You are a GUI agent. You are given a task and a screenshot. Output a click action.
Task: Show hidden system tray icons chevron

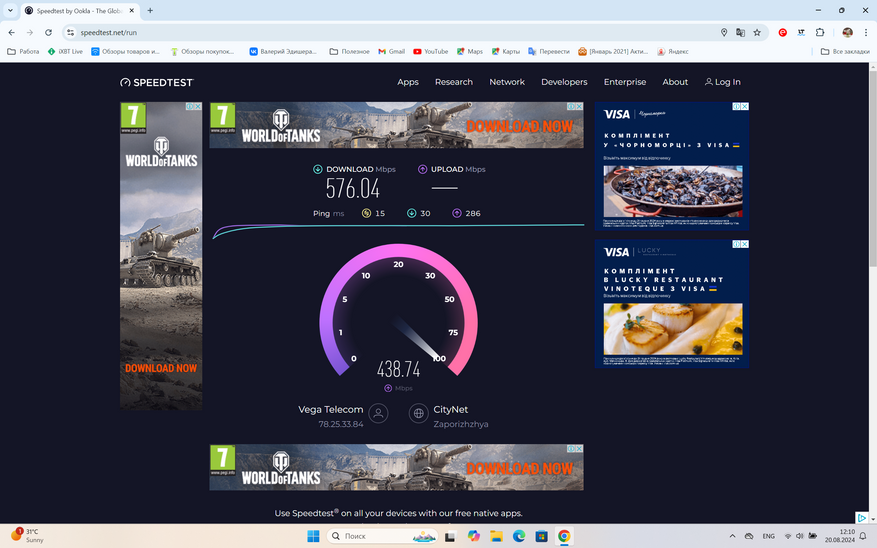(x=732, y=536)
